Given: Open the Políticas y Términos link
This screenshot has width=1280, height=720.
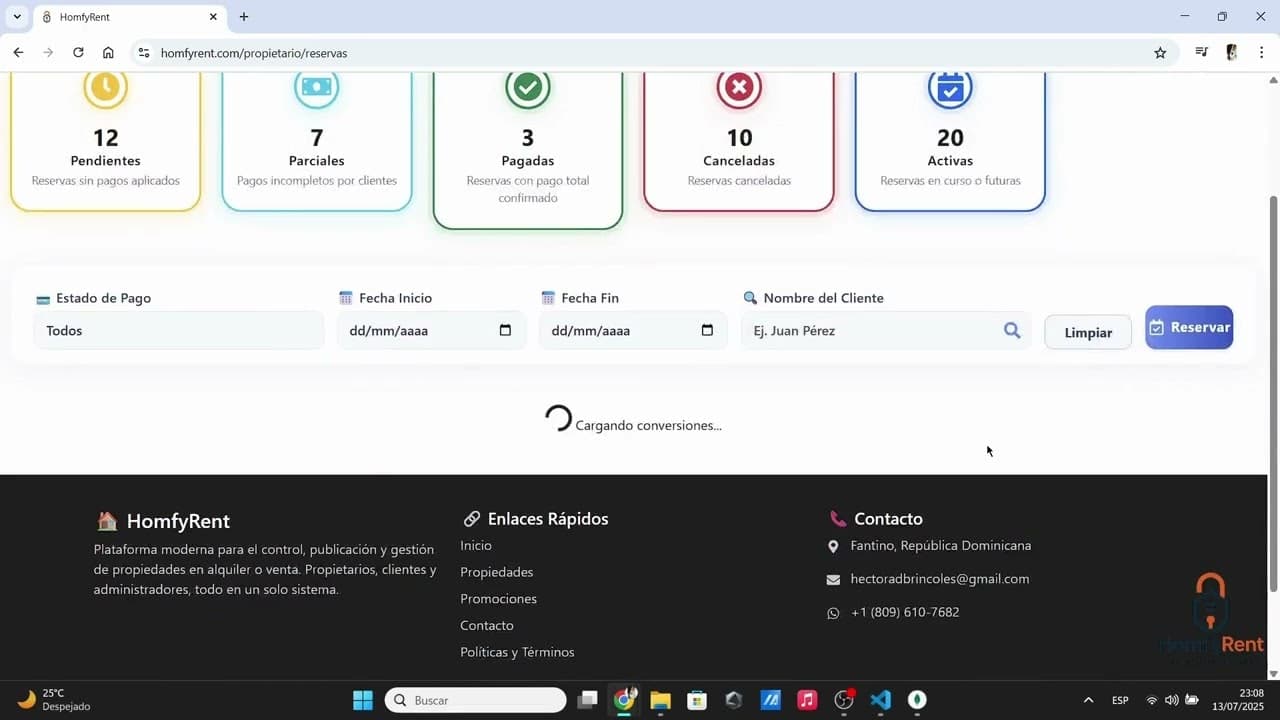Looking at the screenshot, I should (517, 651).
